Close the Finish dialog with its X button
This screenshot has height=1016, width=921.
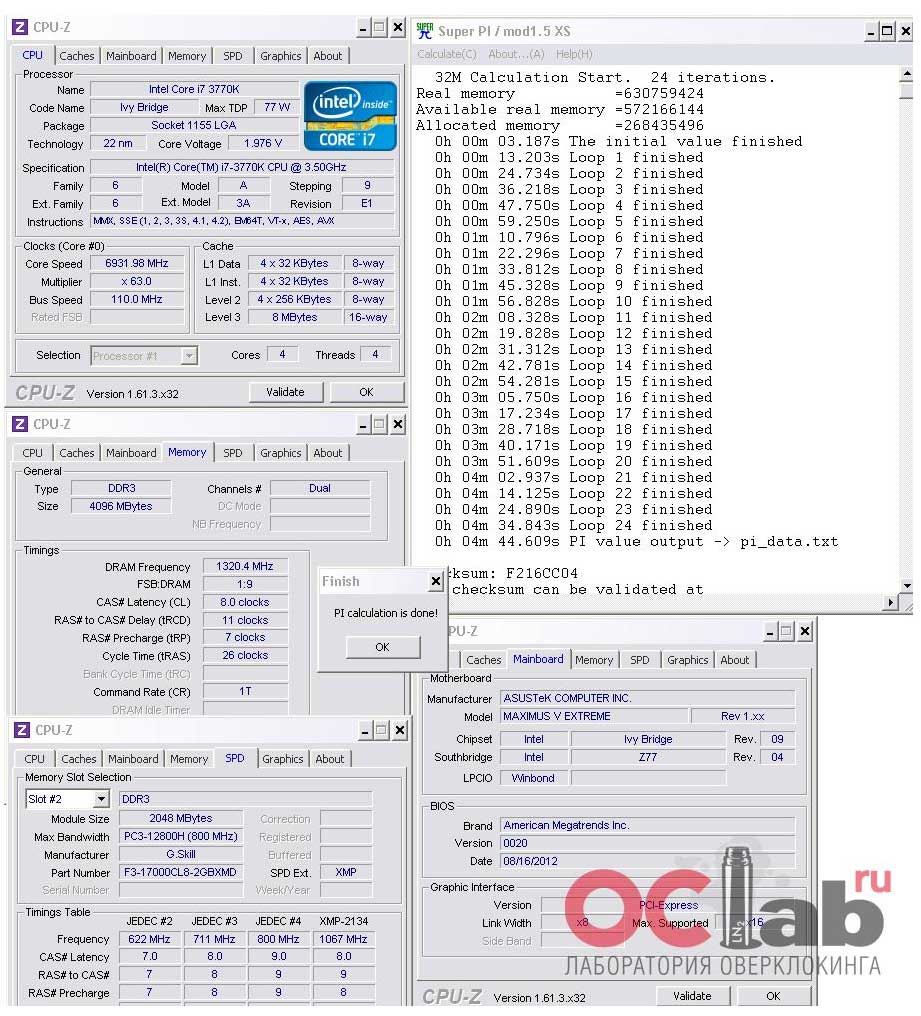pyautogui.click(x=435, y=582)
